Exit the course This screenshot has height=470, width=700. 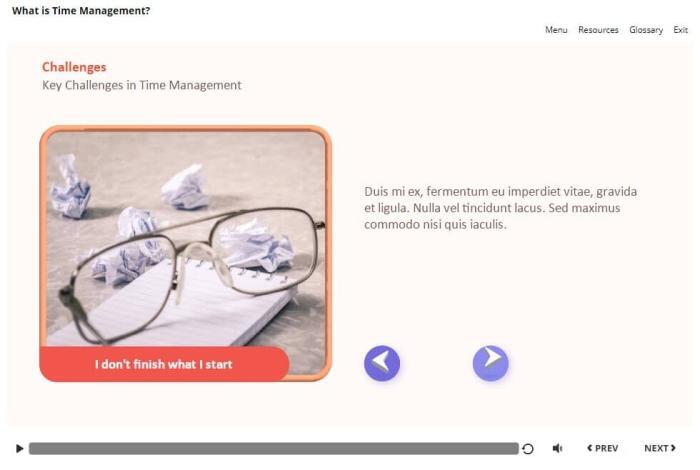tap(680, 30)
